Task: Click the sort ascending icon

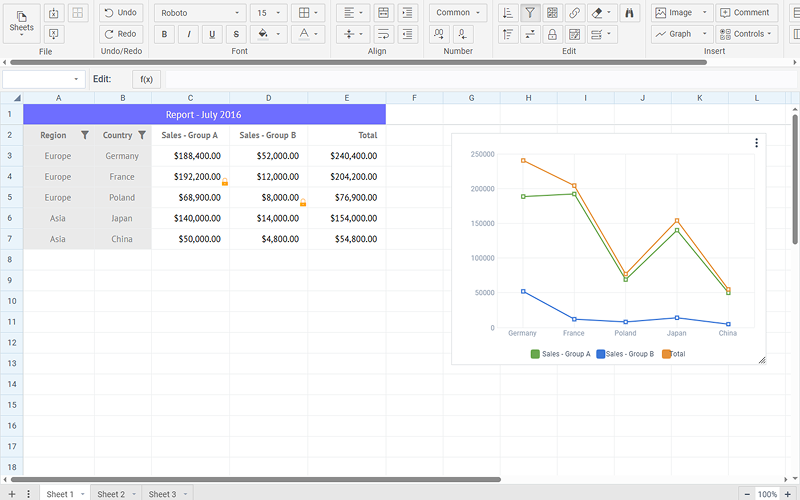Action: pos(508,34)
